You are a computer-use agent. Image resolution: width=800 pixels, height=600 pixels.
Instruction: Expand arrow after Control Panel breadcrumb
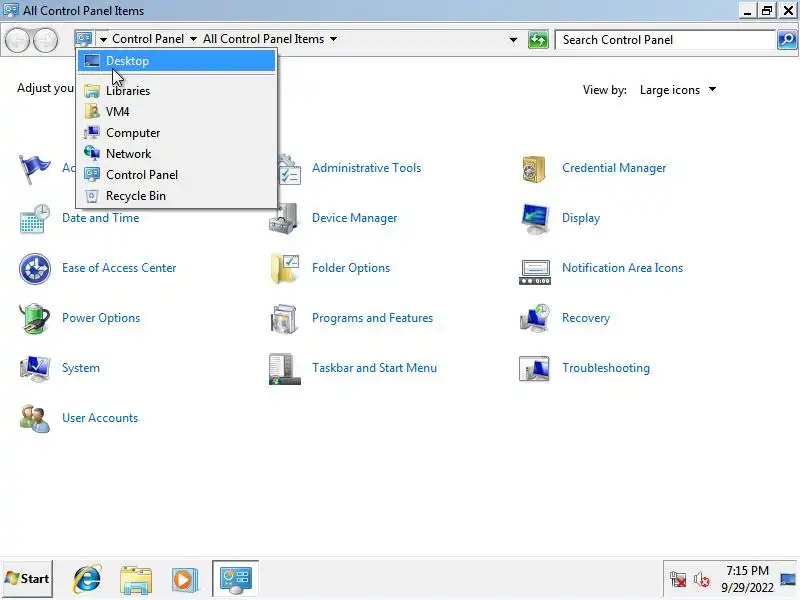point(193,39)
